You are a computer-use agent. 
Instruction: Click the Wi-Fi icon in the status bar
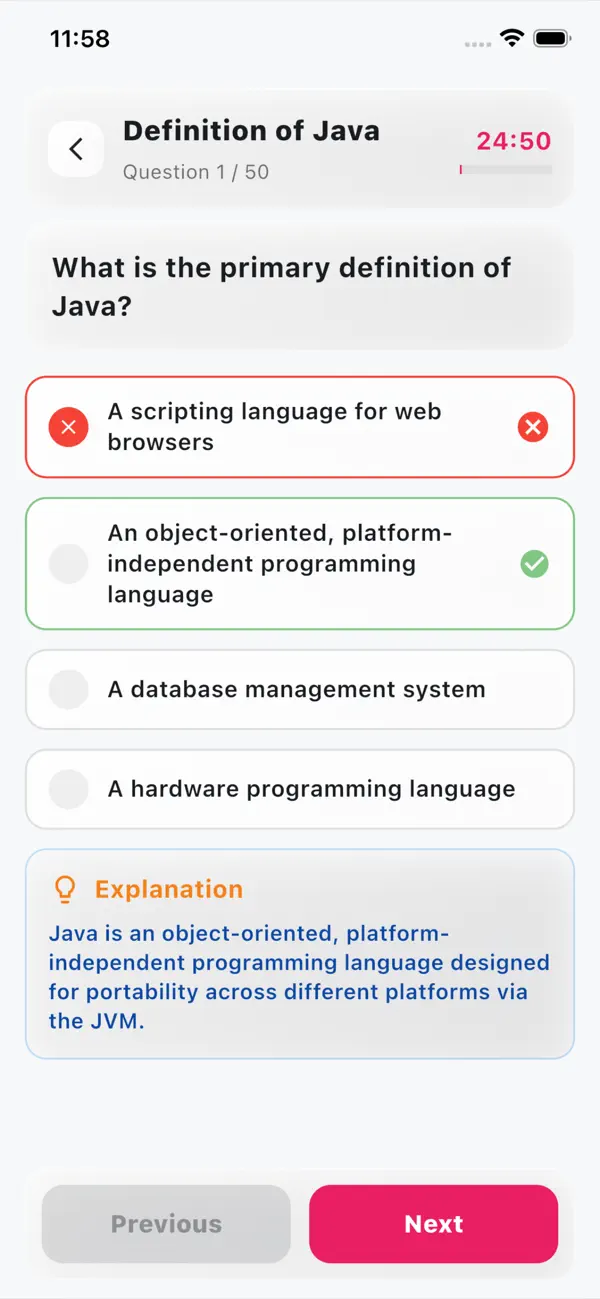(x=513, y=38)
